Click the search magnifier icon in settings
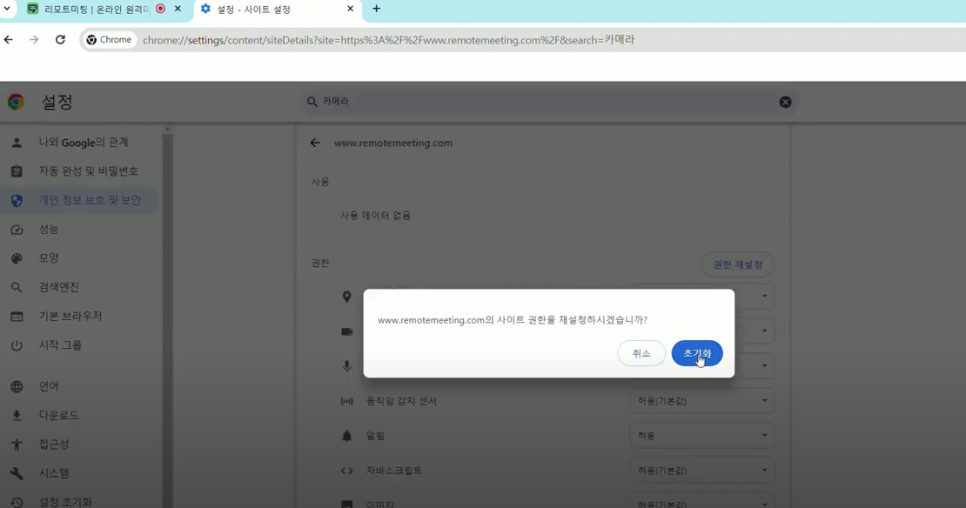 [312, 102]
